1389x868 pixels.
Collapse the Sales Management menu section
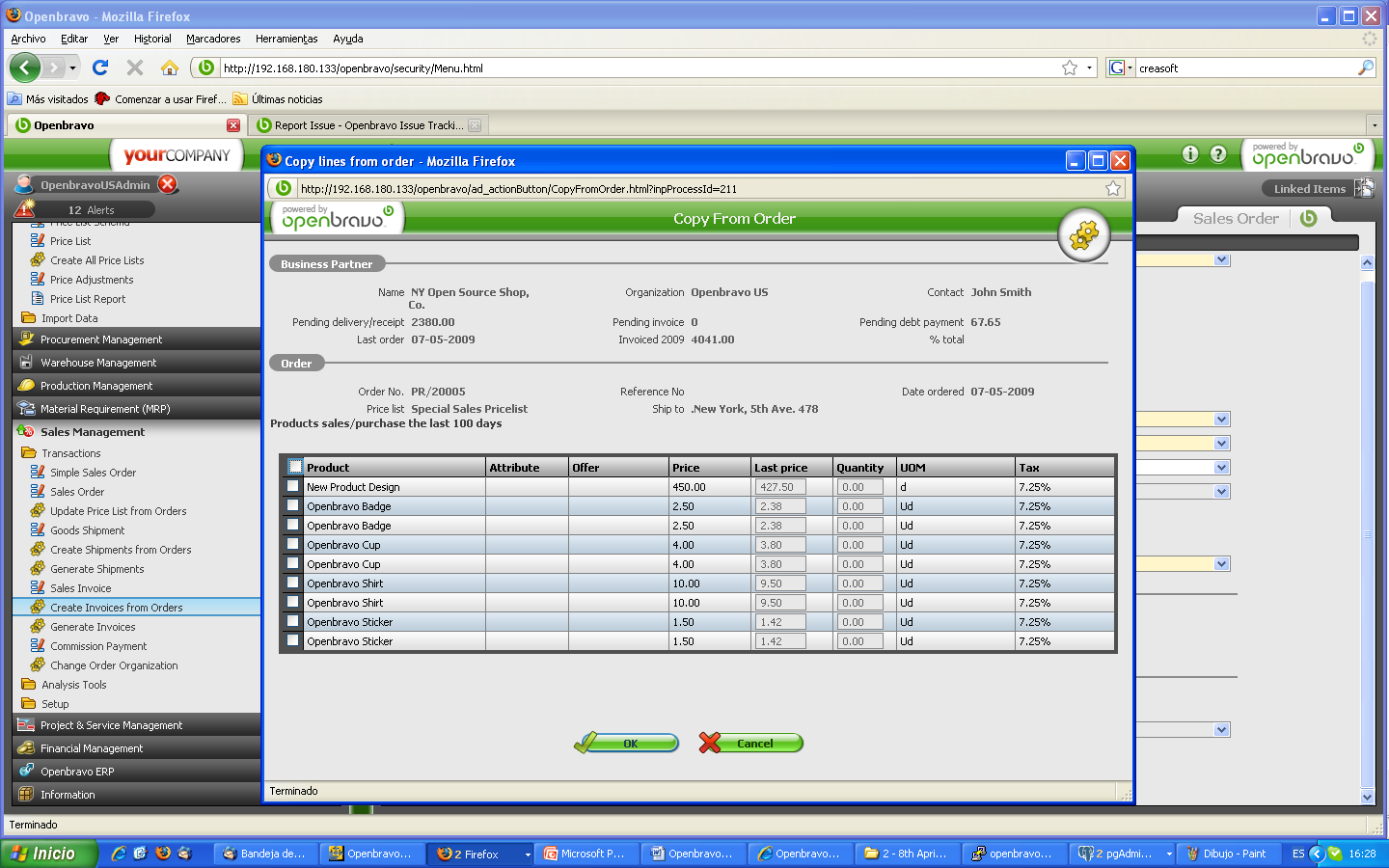click(93, 432)
